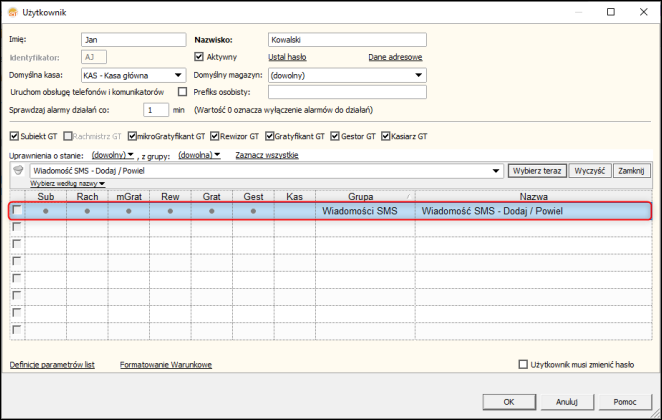Confirm with the OK button
The height and width of the screenshot is (420, 662).
click(509, 402)
